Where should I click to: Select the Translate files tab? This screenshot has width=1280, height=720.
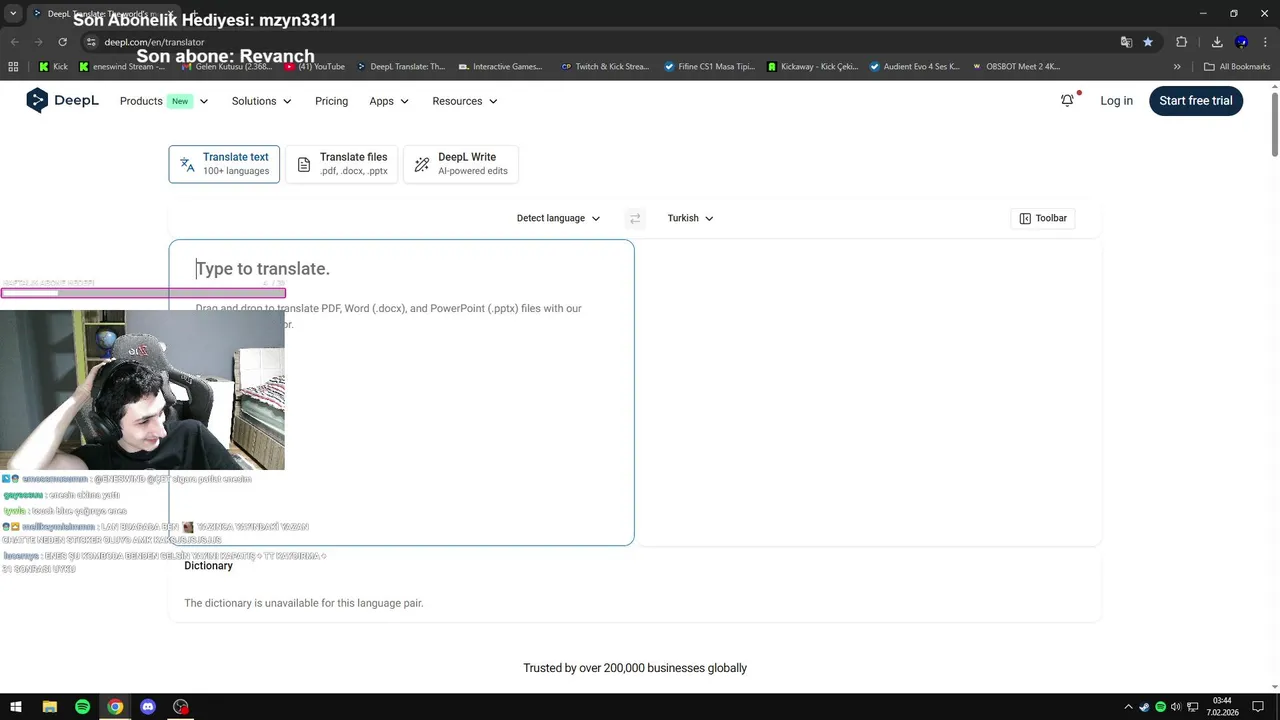point(342,164)
